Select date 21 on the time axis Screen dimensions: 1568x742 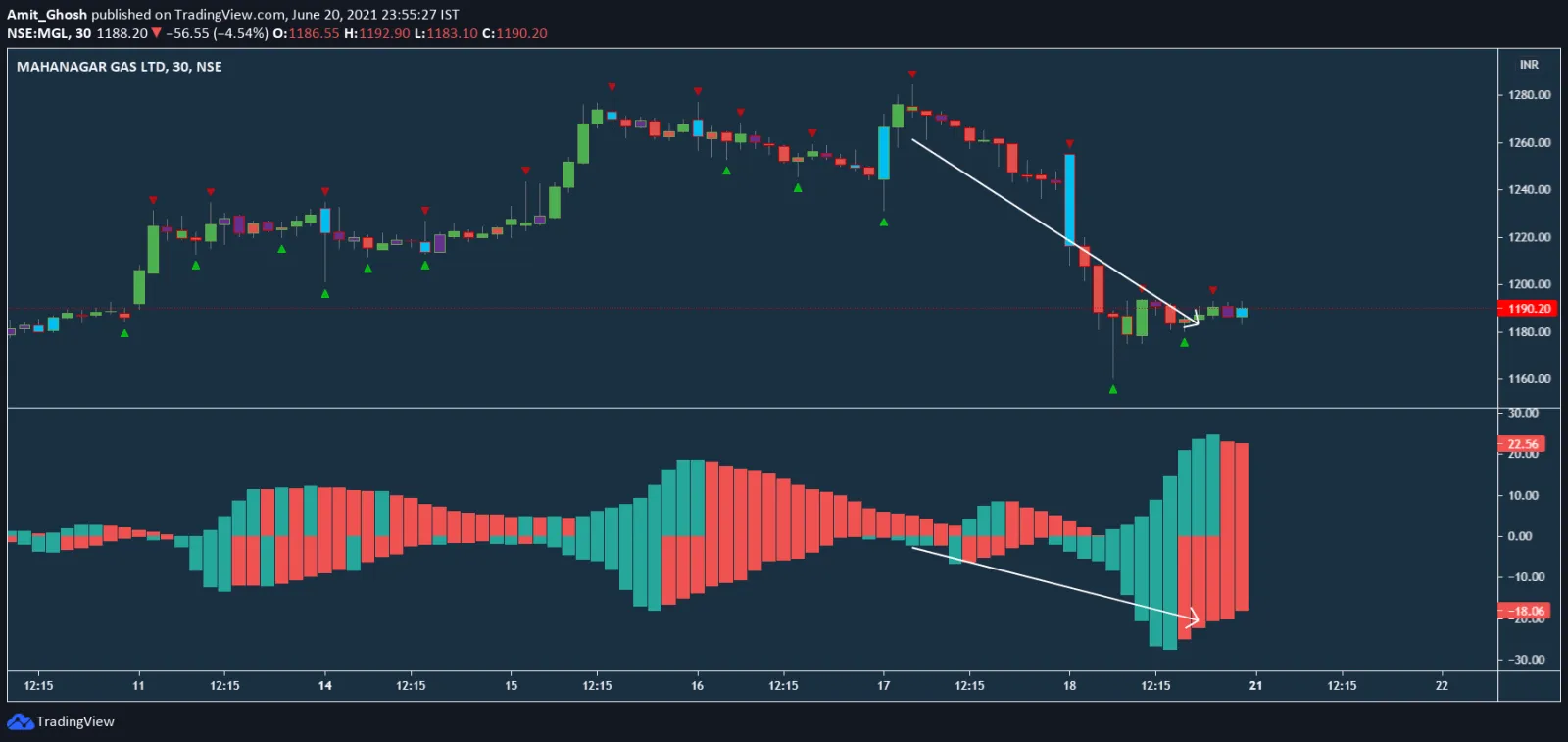pyautogui.click(x=1255, y=686)
